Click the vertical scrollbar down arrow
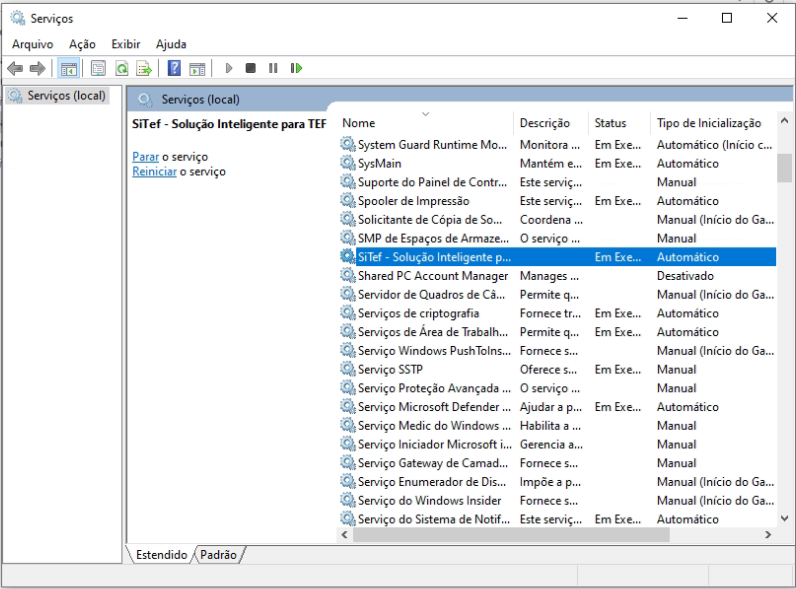796x589 pixels. point(784,518)
